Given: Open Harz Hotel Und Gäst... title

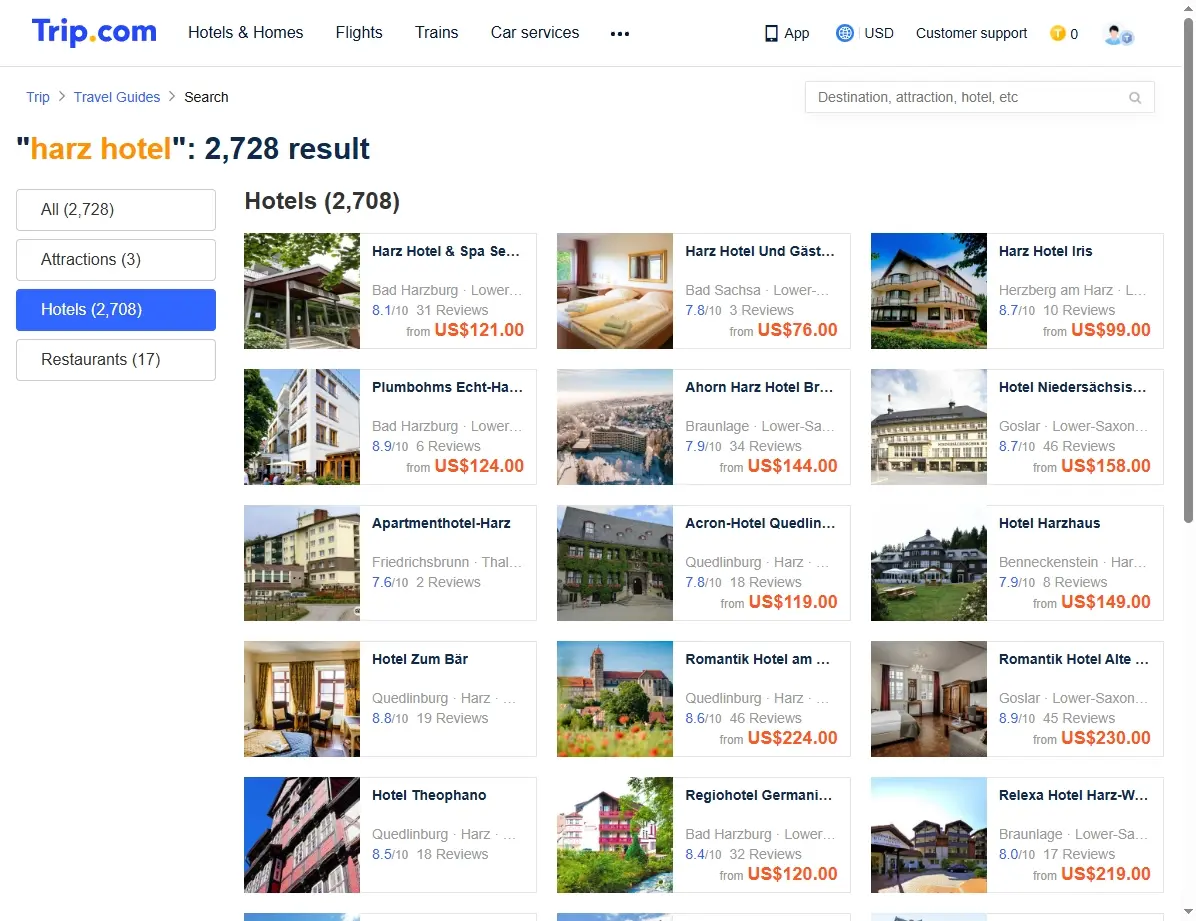Looking at the screenshot, I should click(760, 251).
